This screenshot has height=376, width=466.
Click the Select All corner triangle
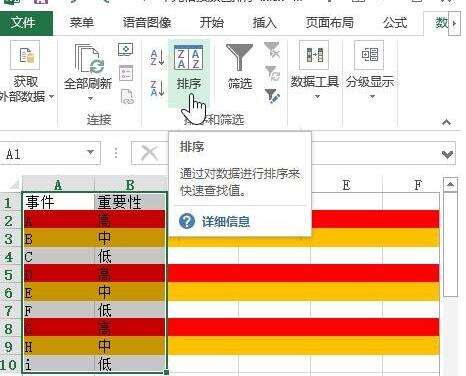click(13, 184)
